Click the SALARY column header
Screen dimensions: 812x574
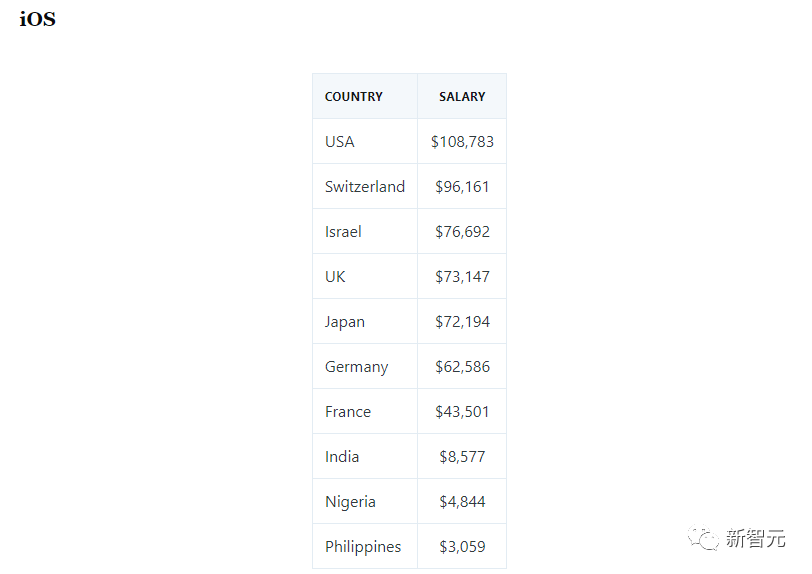(x=462, y=97)
